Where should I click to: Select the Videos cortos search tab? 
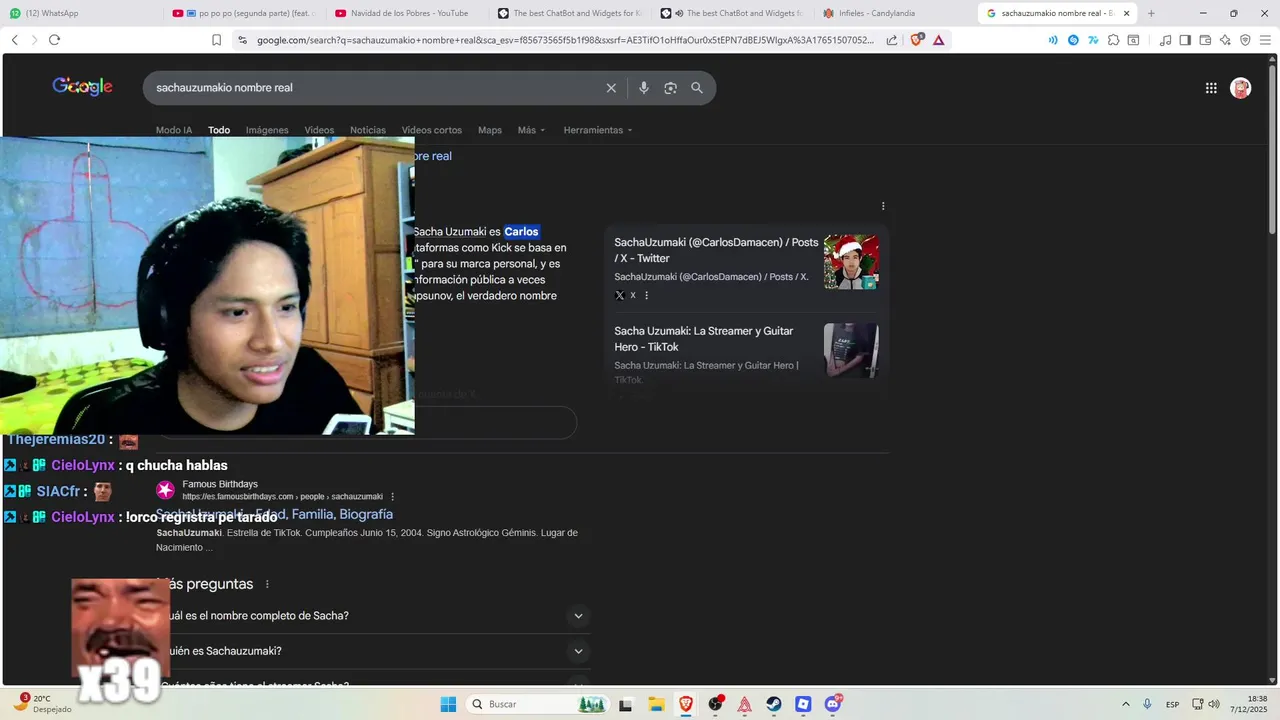coord(432,130)
